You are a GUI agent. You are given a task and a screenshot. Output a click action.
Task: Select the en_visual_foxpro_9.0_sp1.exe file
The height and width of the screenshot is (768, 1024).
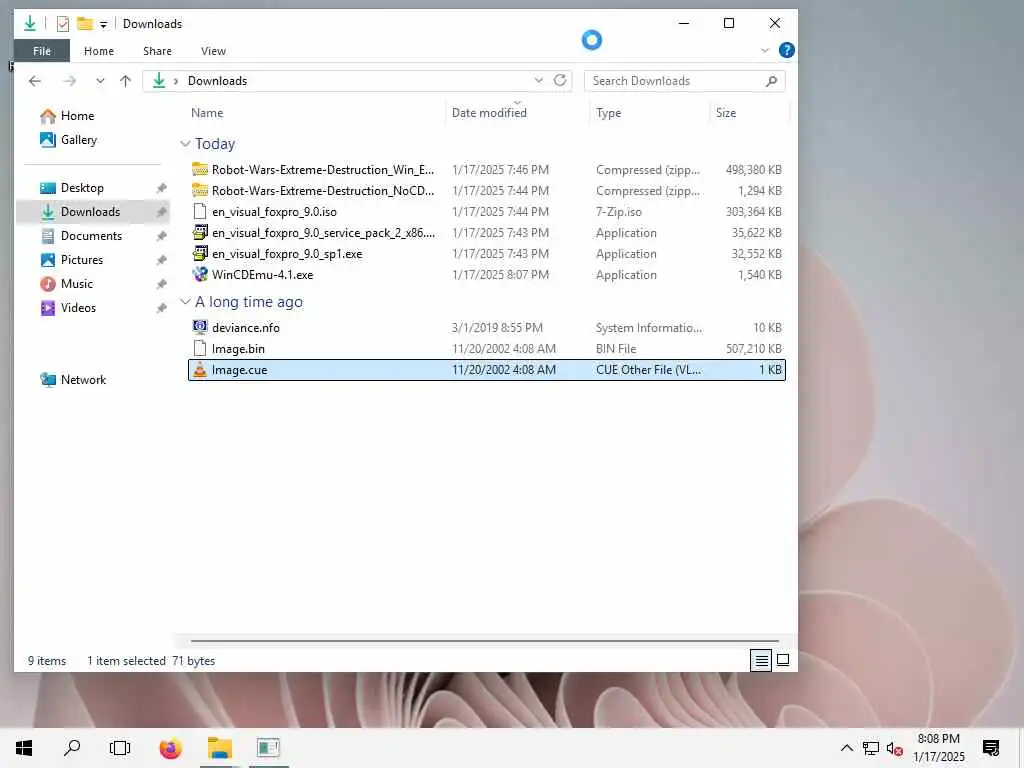tap(487, 254)
